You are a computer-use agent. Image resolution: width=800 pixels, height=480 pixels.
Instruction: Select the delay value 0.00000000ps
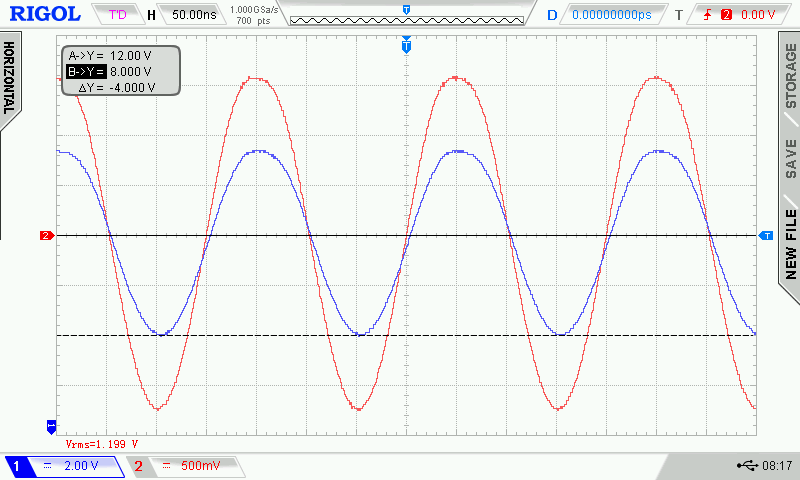[x=612, y=15]
